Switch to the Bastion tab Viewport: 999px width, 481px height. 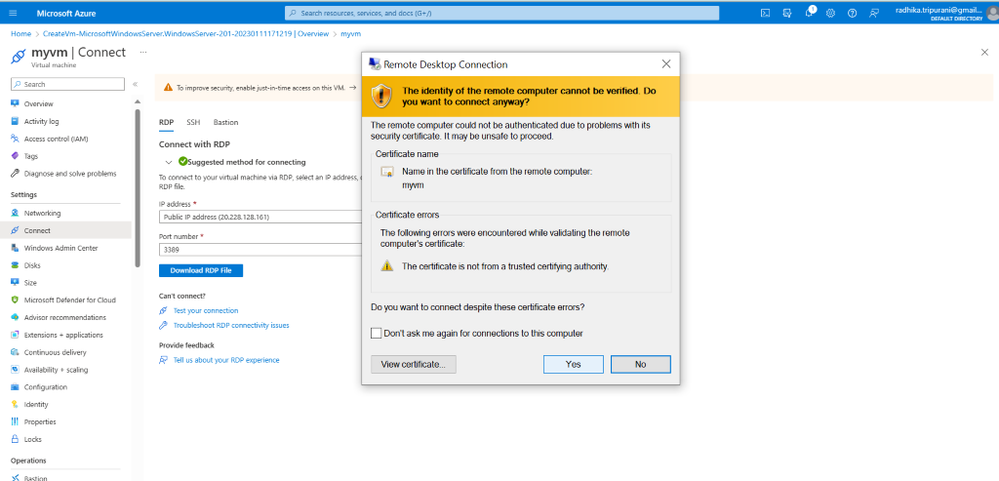(226, 122)
